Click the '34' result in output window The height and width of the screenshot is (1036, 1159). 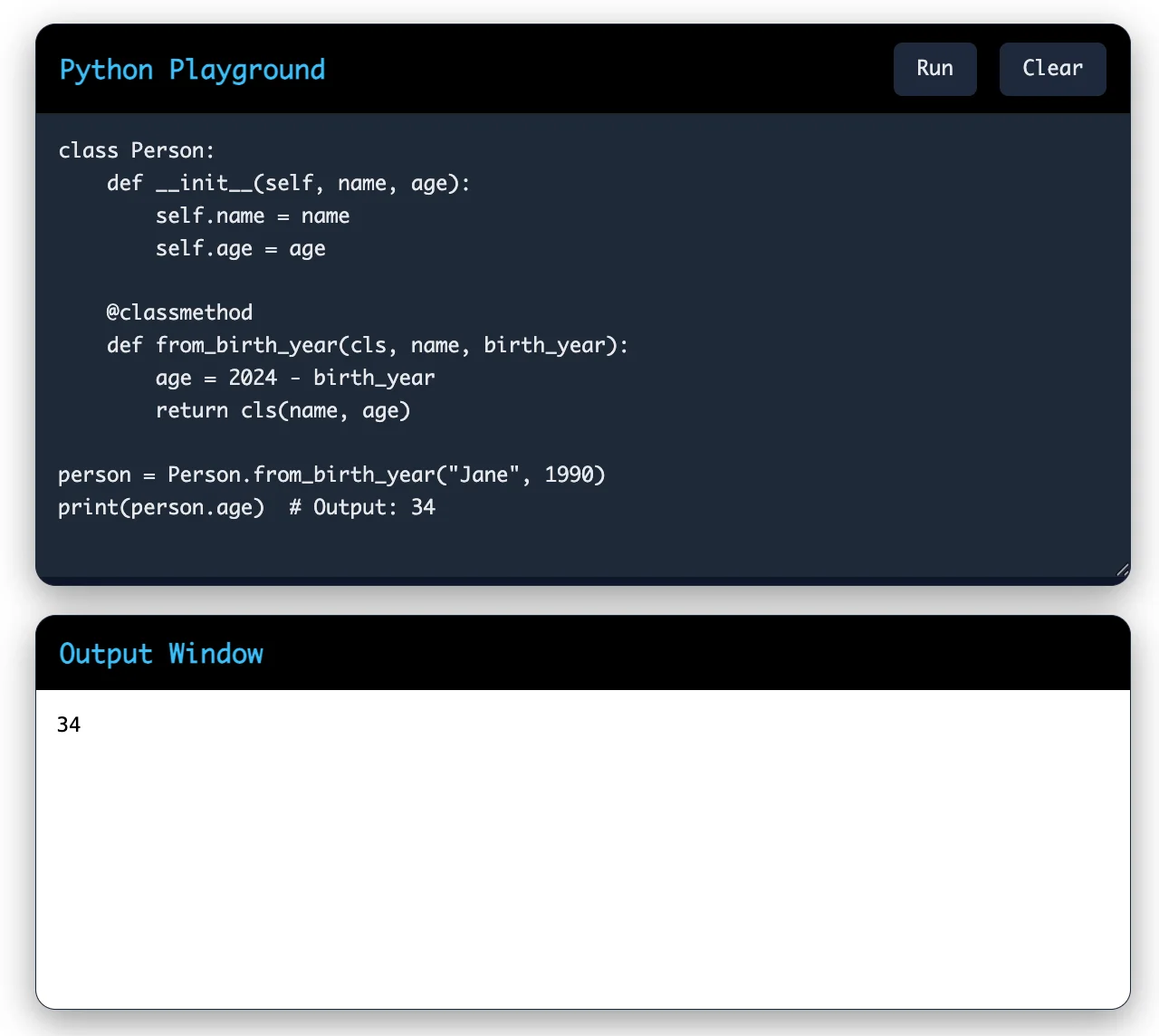(x=69, y=724)
